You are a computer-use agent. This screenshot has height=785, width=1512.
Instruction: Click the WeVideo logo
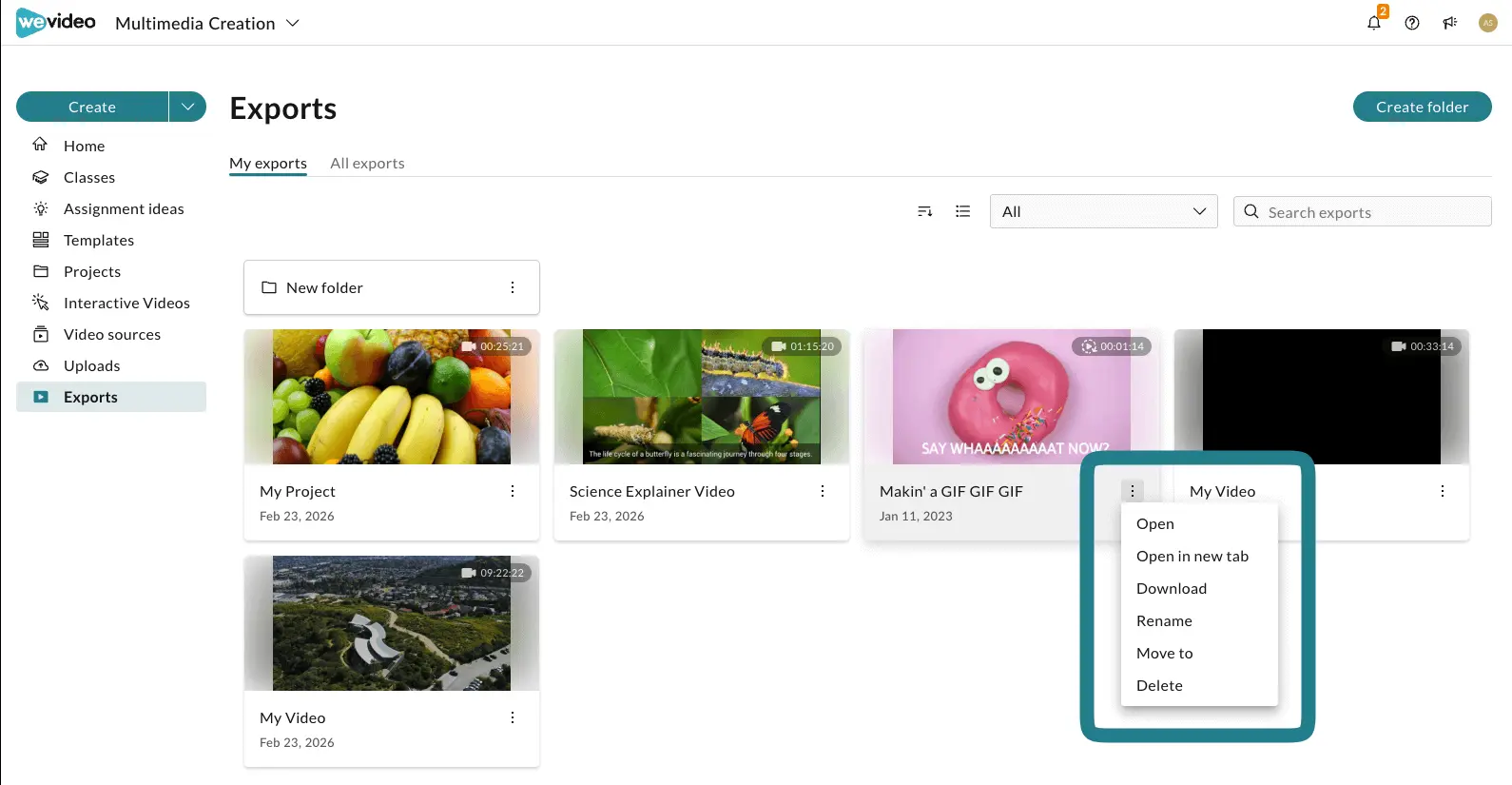(x=56, y=22)
